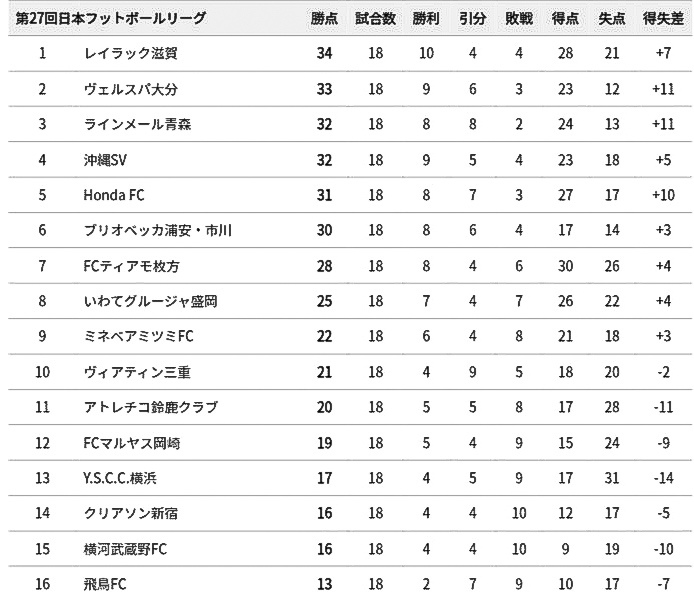Select the 得点 column header
This screenshot has width=694, height=599.
[x=565, y=18]
